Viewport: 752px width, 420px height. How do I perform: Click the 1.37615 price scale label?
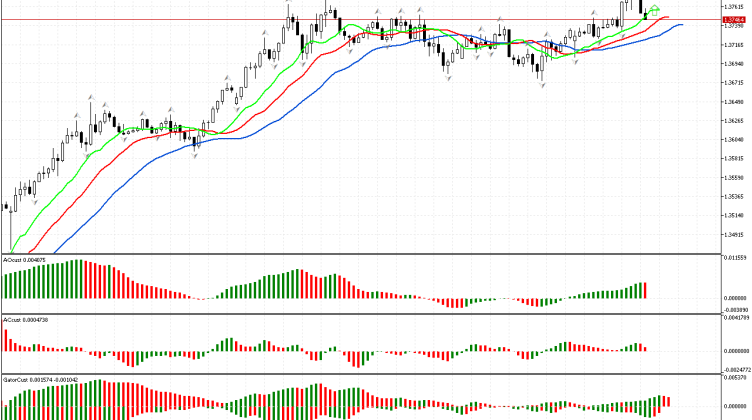(733, 7)
